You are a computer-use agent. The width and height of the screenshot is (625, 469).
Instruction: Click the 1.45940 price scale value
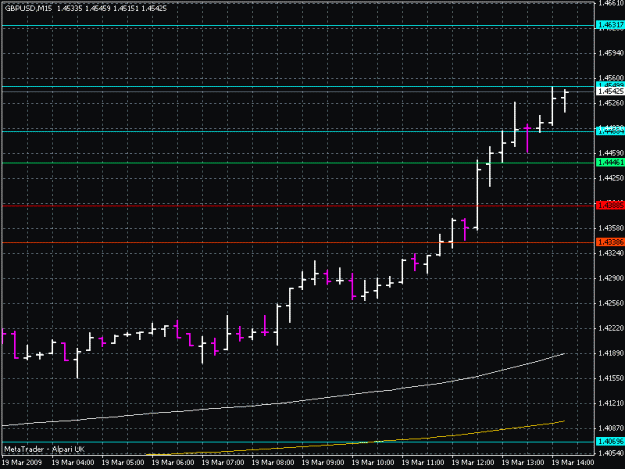tap(611, 53)
